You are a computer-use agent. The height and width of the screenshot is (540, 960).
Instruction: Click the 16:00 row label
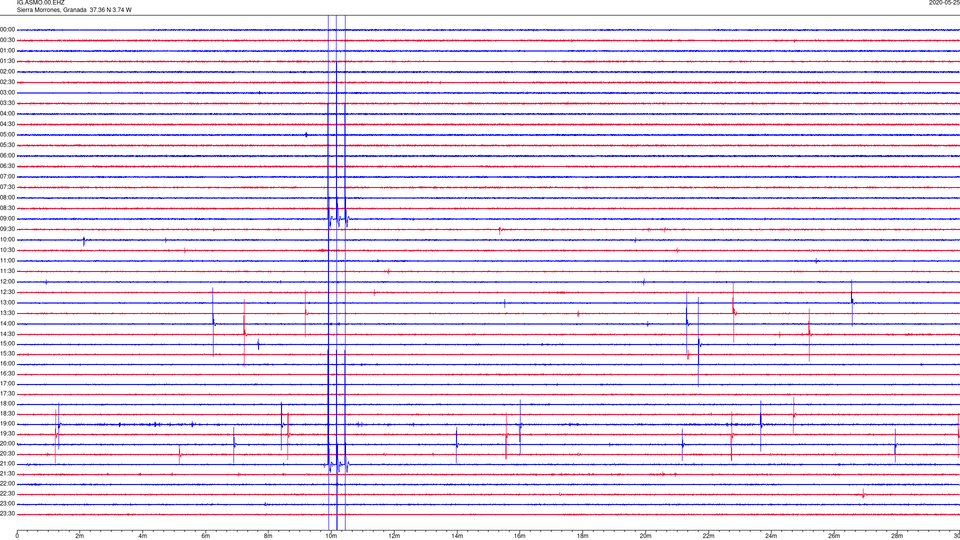pos(7,364)
